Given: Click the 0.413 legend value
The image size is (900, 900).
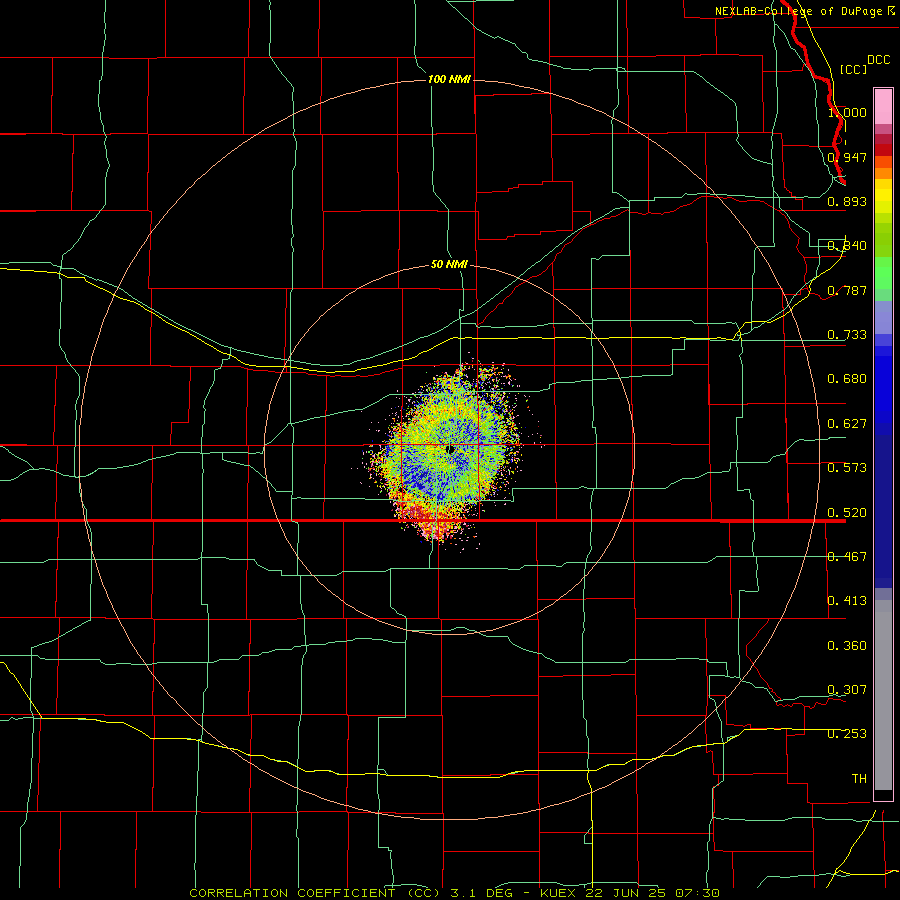Looking at the screenshot, I should pyautogui.click(x=847, y=601).
